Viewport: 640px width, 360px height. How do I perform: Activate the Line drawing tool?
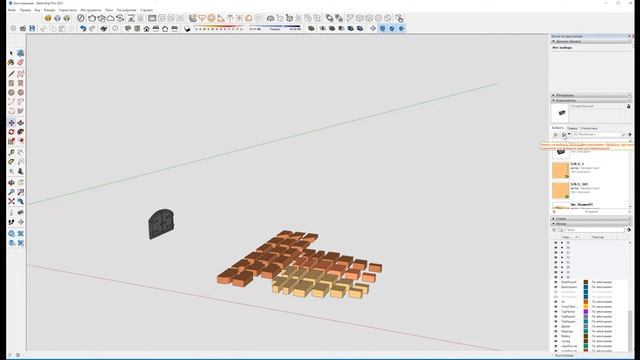(11, 74)
